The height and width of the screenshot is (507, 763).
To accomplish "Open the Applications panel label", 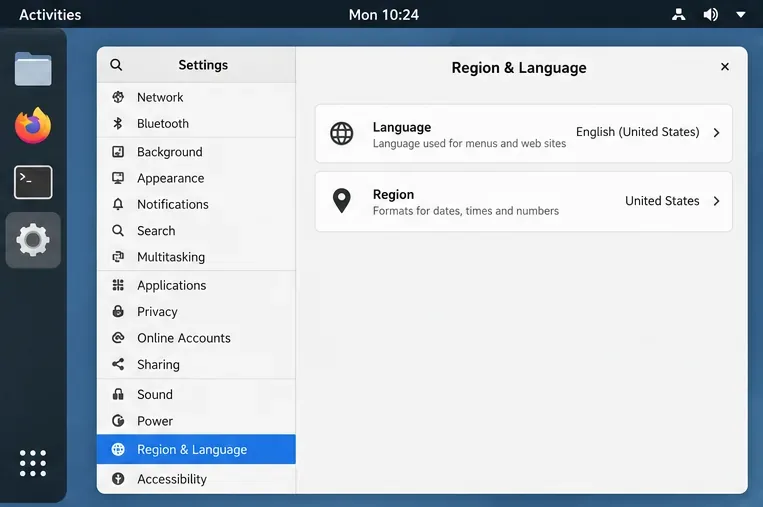I will [x=171, y=285].
